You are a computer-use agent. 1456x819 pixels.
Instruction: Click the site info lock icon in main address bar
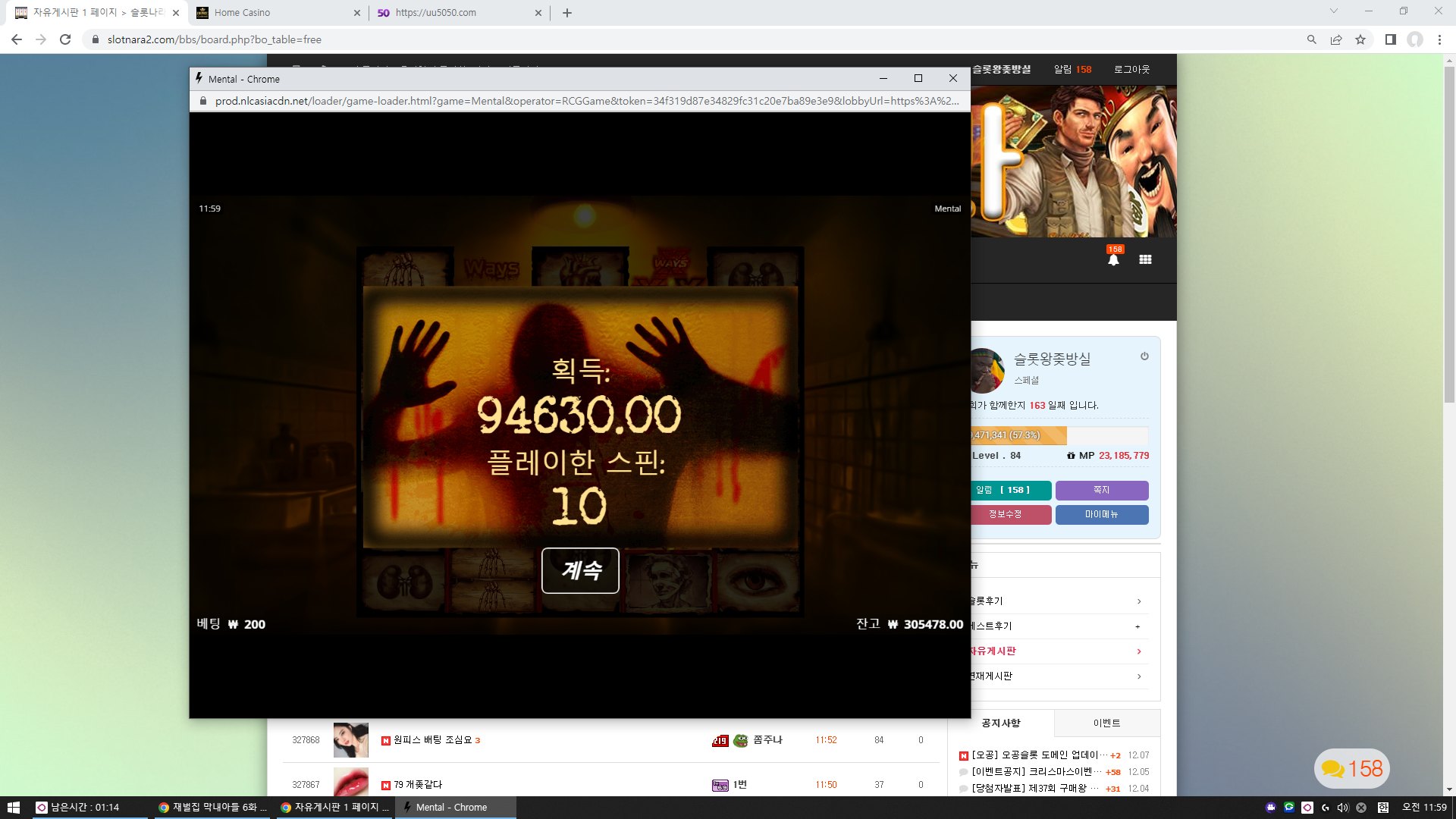(x=95, y=39)
